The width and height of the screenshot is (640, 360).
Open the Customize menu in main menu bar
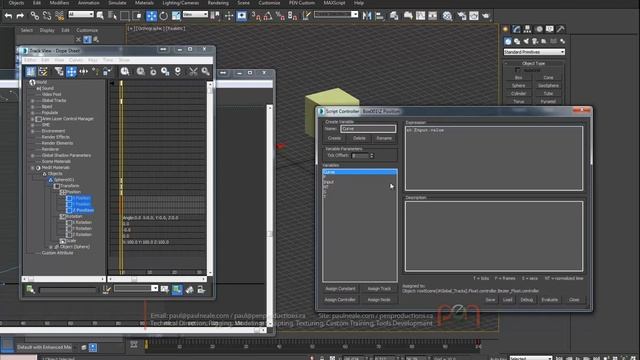coord(269,3)
